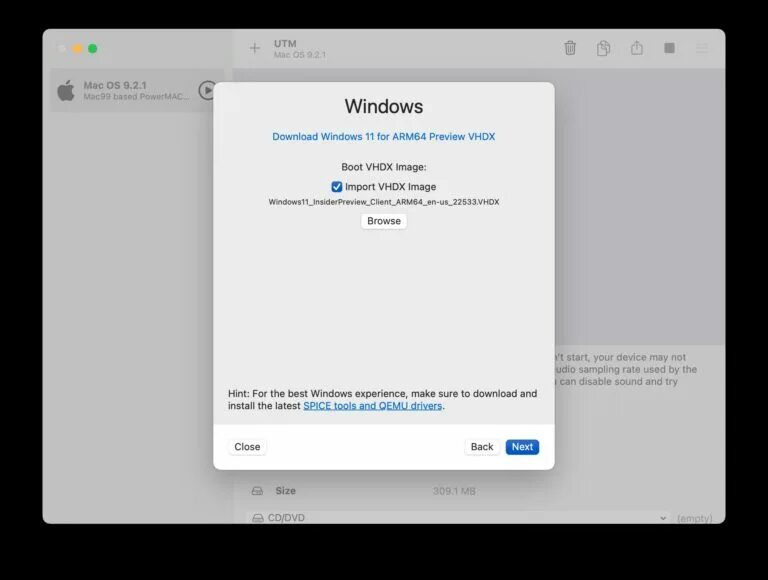The width and height of the screenshot is (768, 580).
Task: Click the Size drive icon
Action: [257, 491]
